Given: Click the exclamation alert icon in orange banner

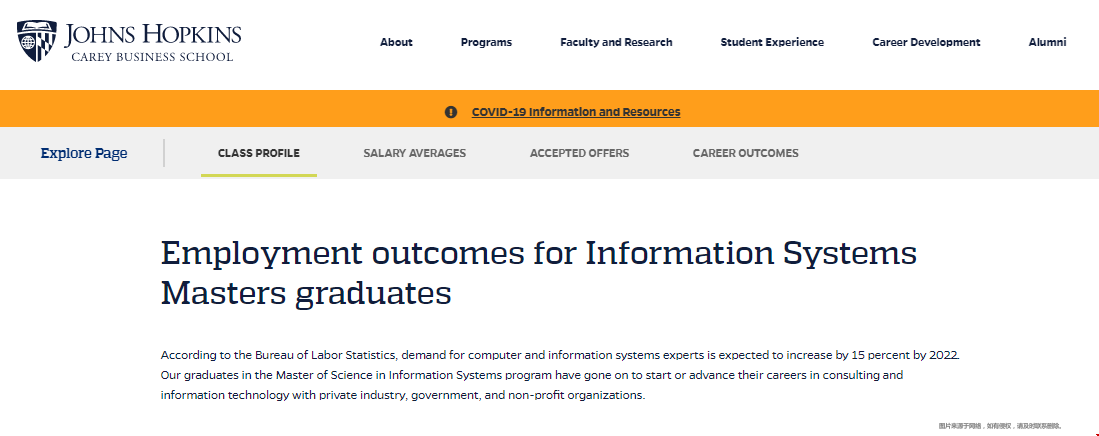Looking at the screenshot, I should pos(451,112).
